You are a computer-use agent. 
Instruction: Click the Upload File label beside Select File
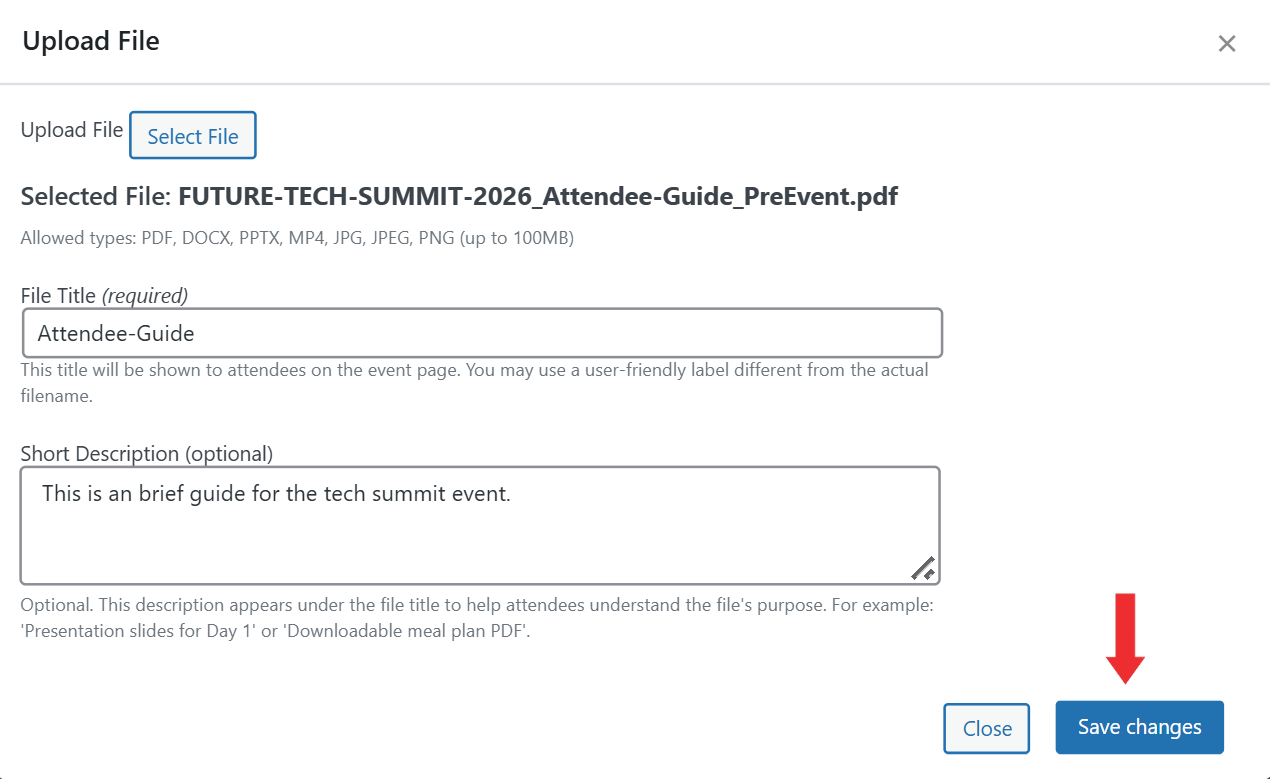pyautogui.click(x=72, y=130)
